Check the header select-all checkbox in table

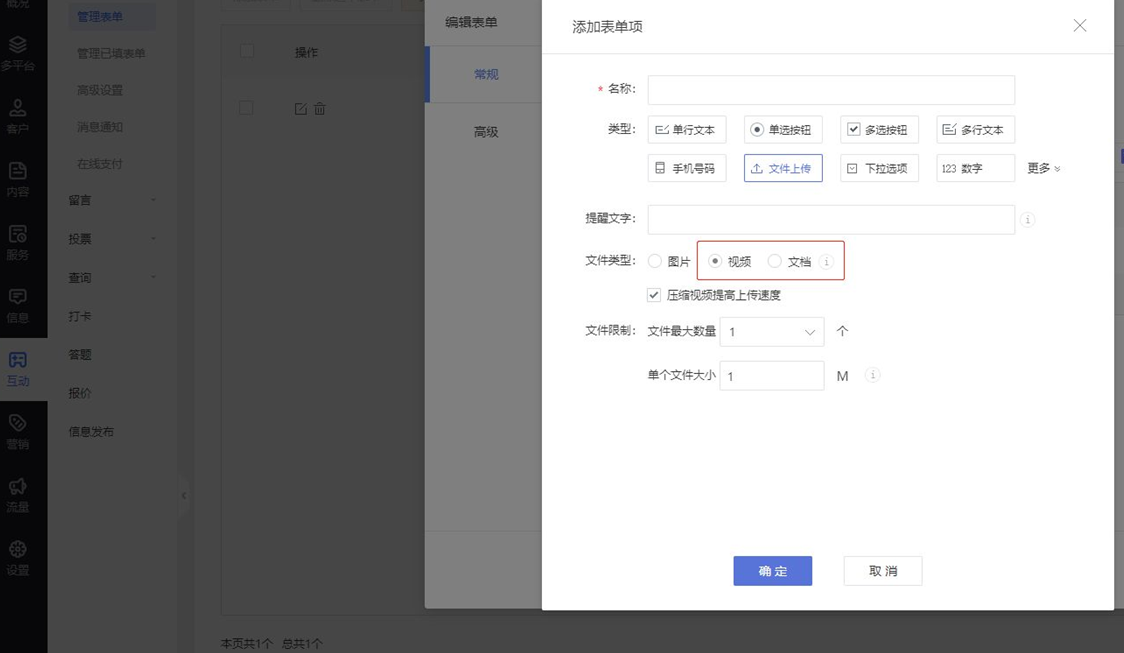click(247, 51)
